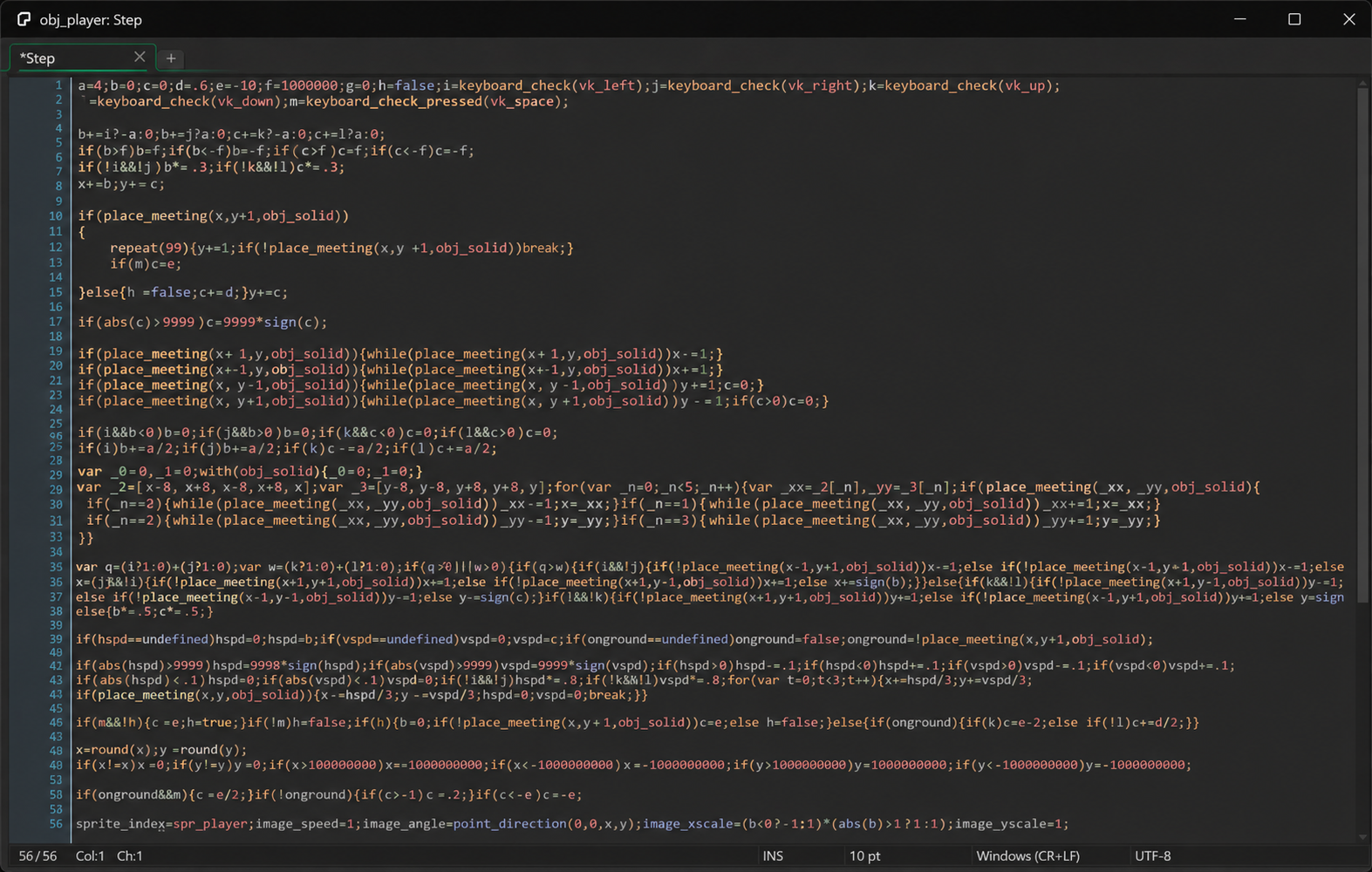Viewport: 1372px width, 872px height.
Task: Minimize the obj_player: Step window
Action: coord(1239,19)
